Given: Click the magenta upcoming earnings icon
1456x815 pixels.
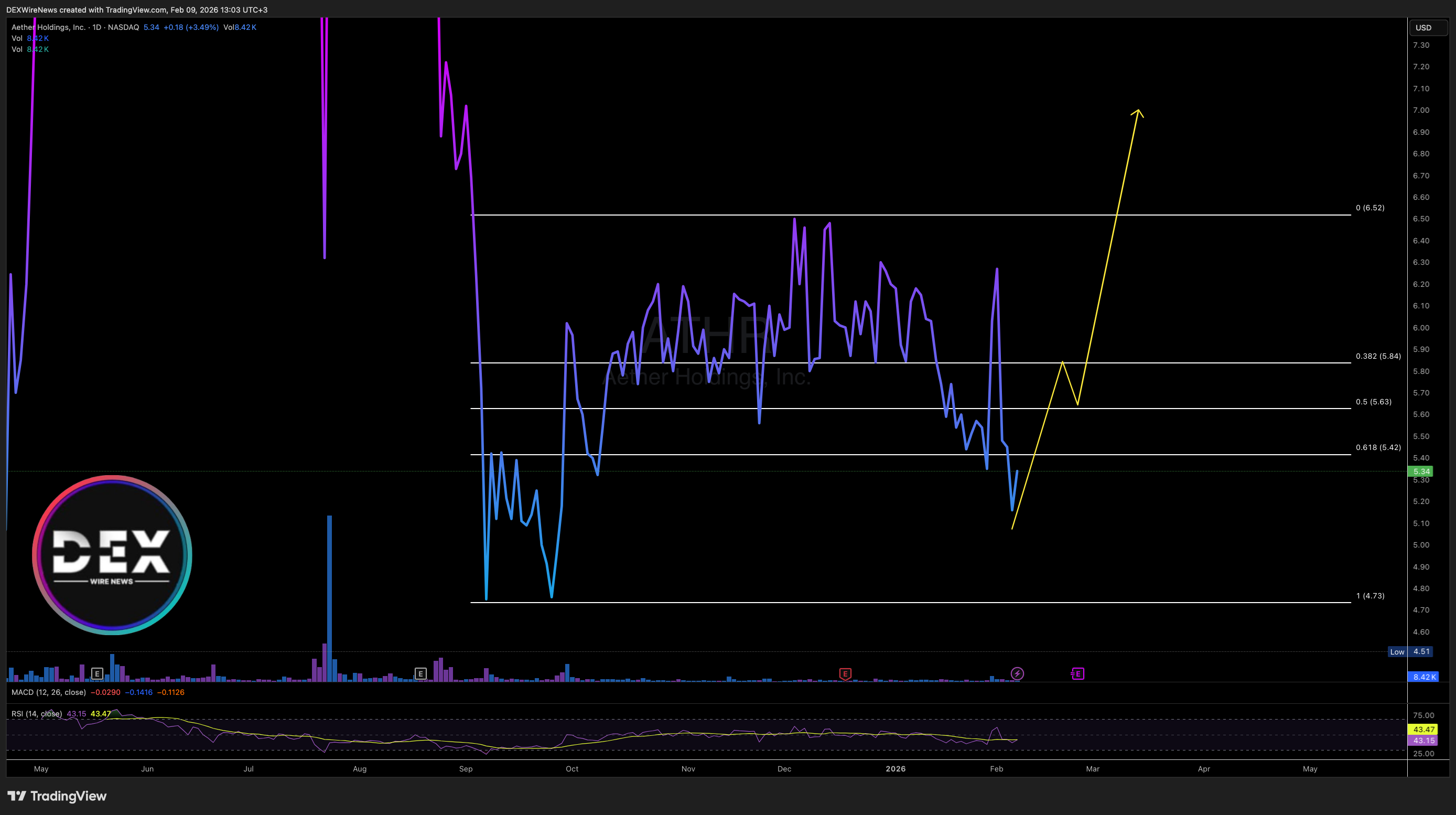Looking at the screenshot, I should point(1077,674).
